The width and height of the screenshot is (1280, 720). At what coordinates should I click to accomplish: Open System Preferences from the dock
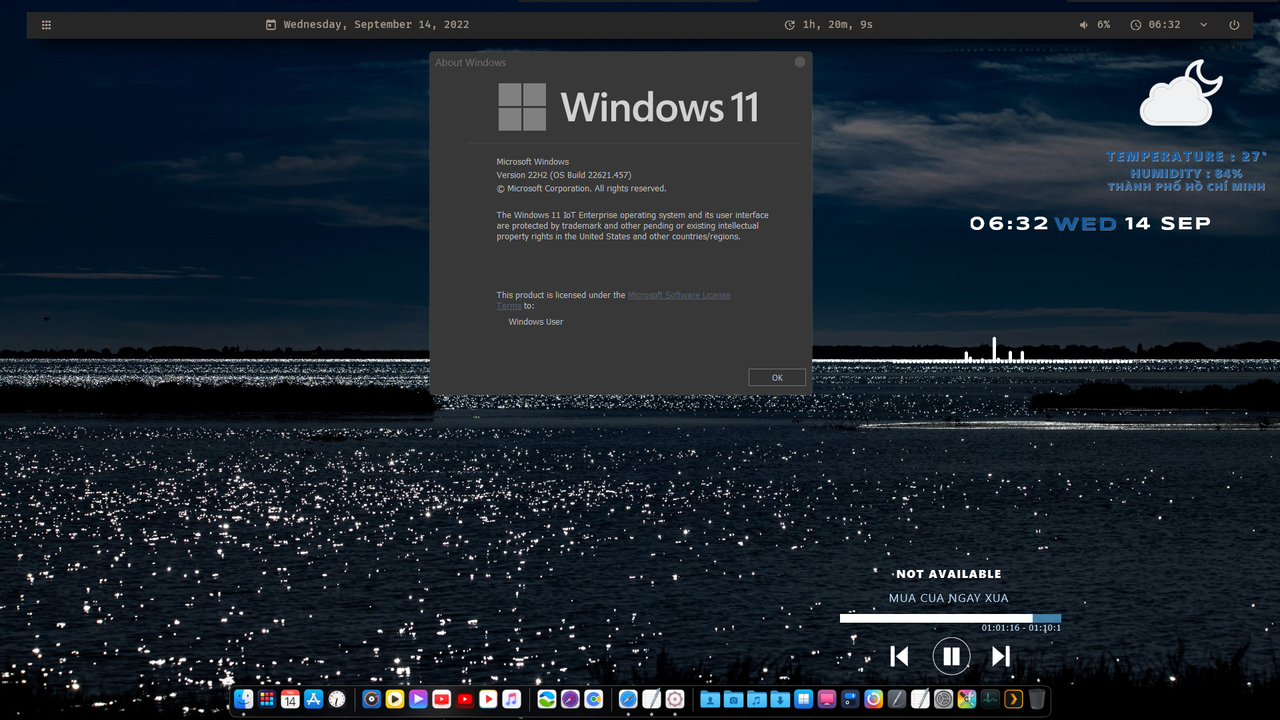(x=944, y=699)
